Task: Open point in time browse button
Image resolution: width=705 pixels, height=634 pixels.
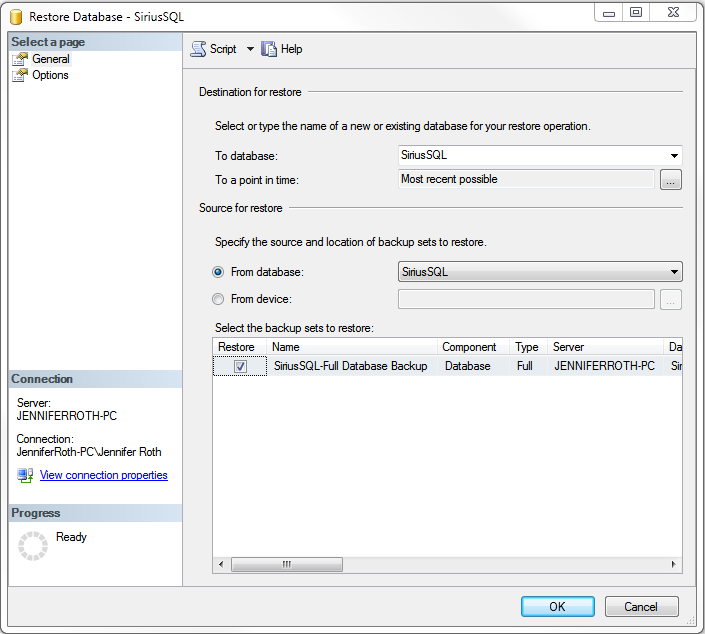Action: coord(670,180)
